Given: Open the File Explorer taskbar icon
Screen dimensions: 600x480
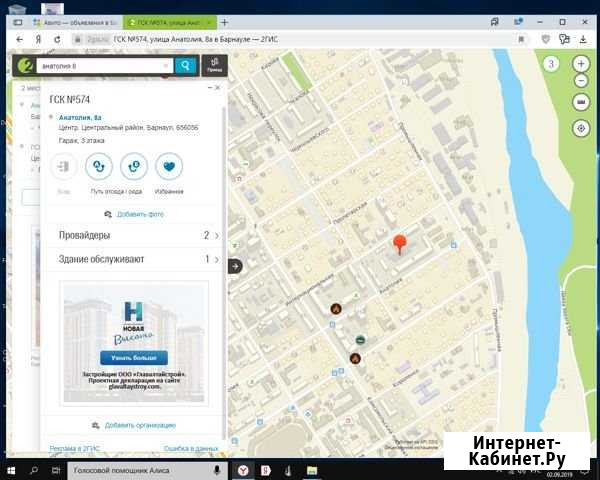Looking at the screenshot, I should (312, 471).
